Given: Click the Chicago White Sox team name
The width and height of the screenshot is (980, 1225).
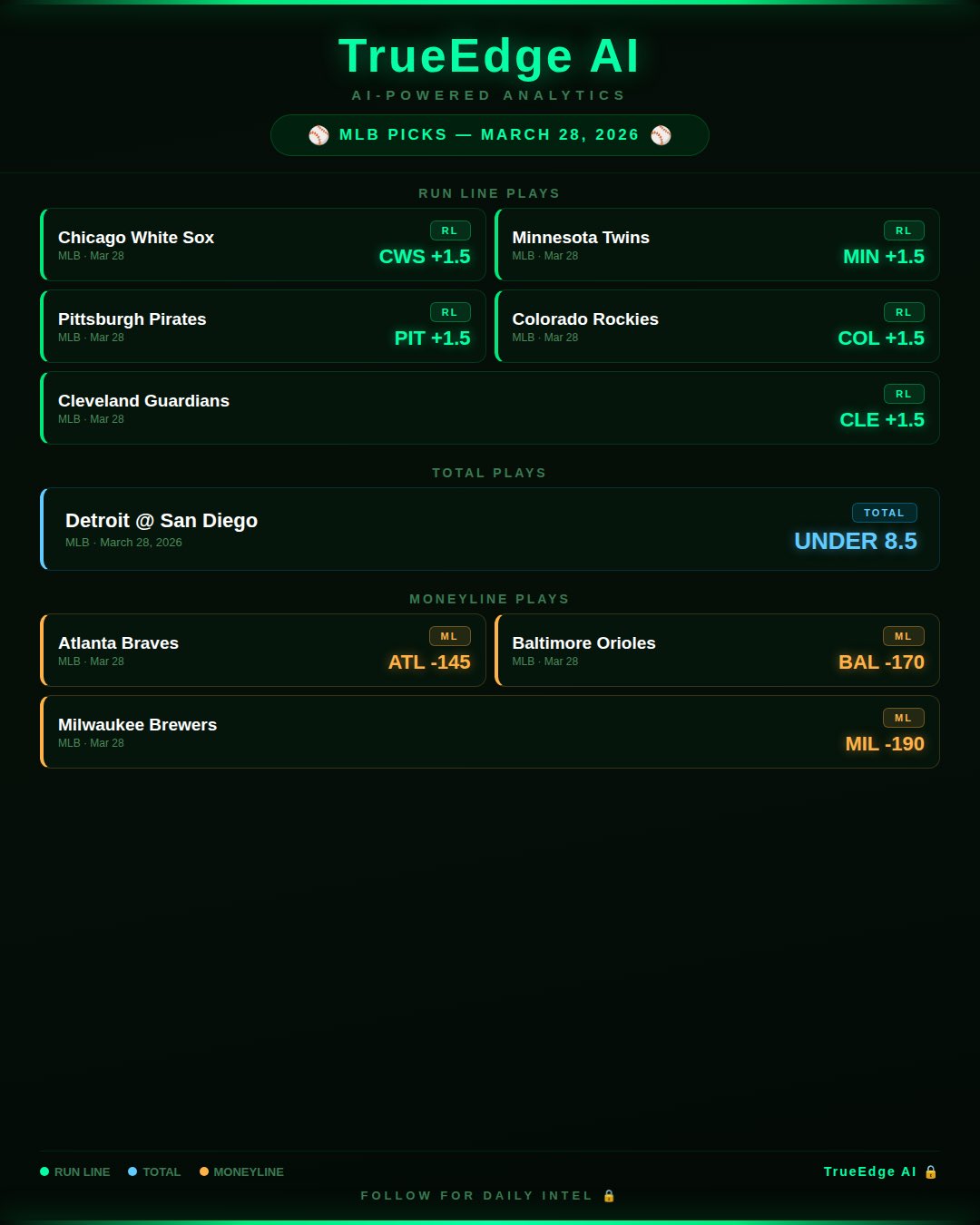Looking at the screenshot, I should click(x=136, y=238).
